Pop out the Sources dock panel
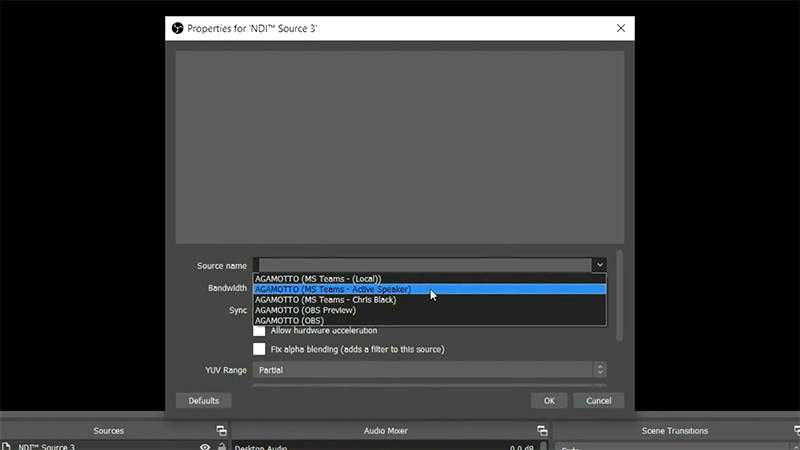Viewport: 800px width, 450px height. coord(221,431)
